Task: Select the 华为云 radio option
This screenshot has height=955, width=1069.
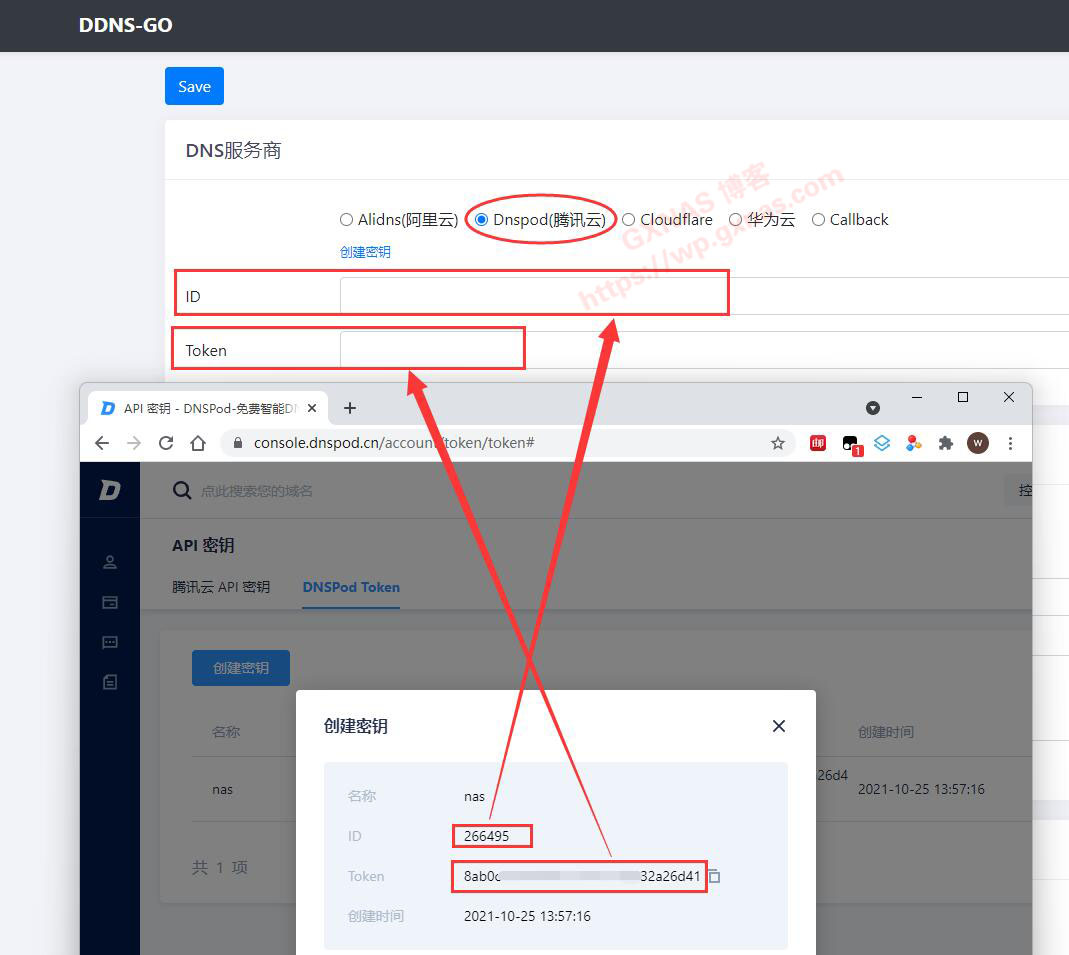Action: 736,219
